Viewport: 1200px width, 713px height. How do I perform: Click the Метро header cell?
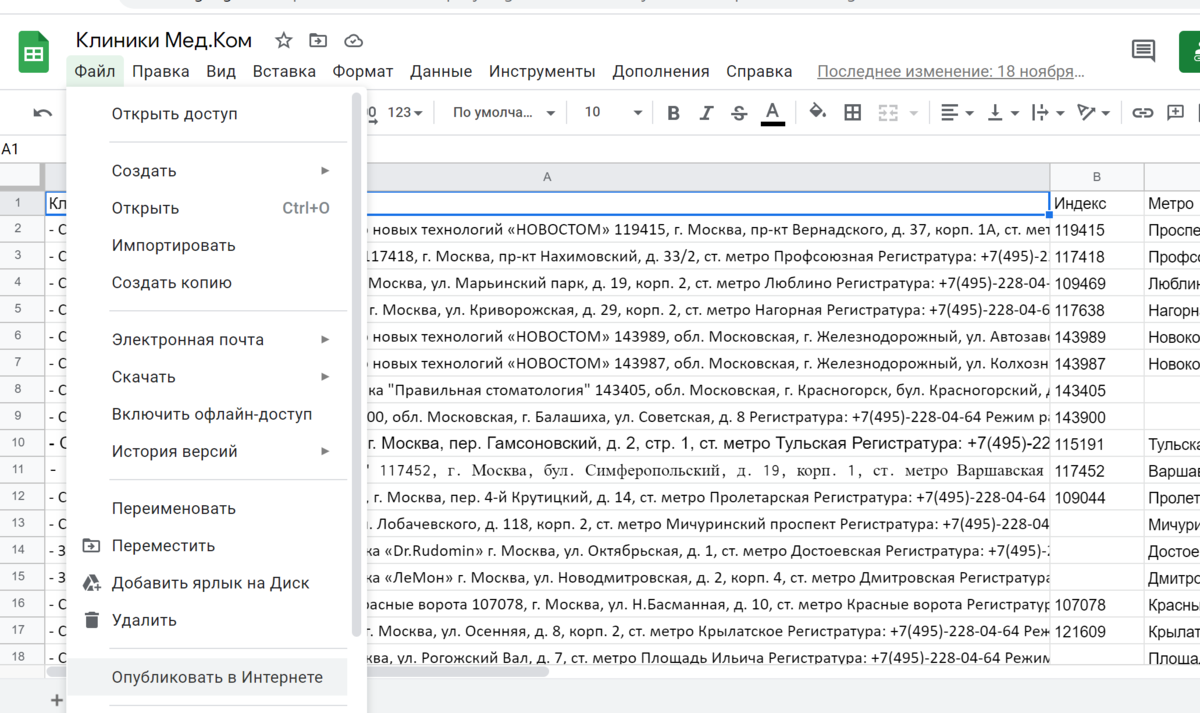tap(1172, 203)
